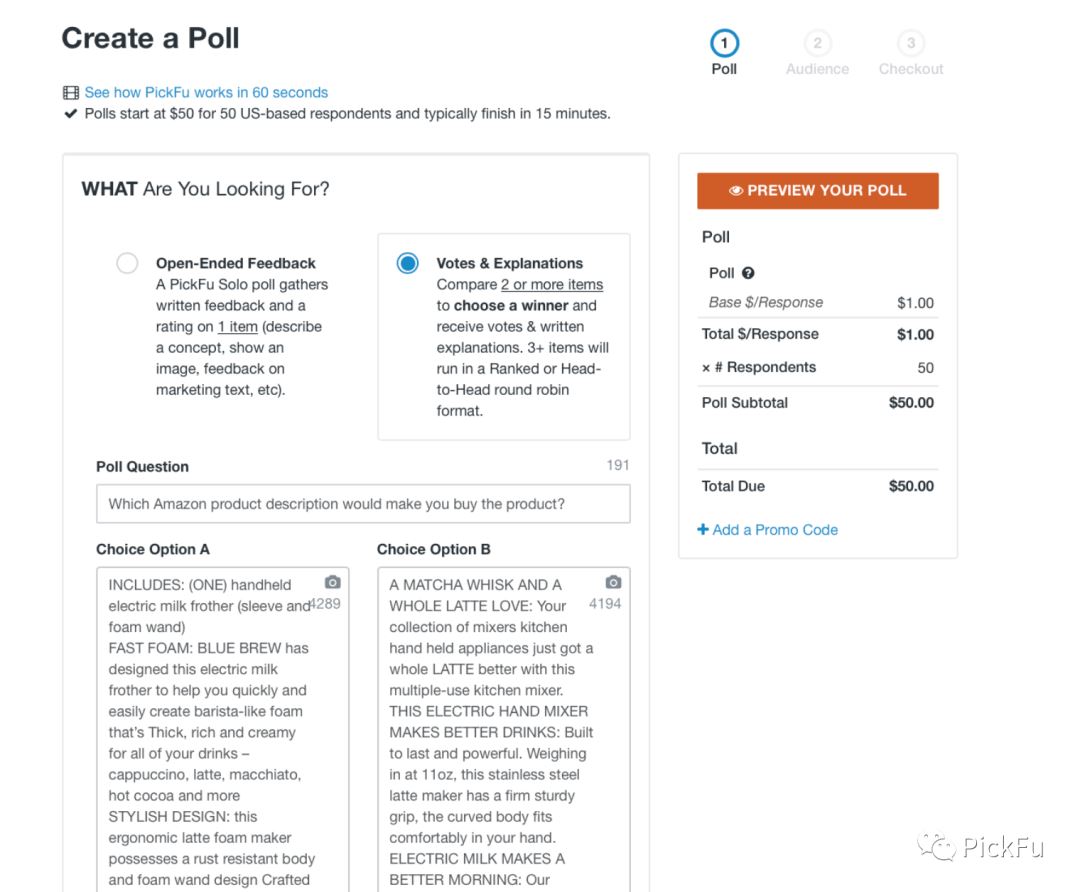1080x892 pixels.
Task: Click Add a Promo Code link
Action: pyautogui.click(x=775, y=530)
